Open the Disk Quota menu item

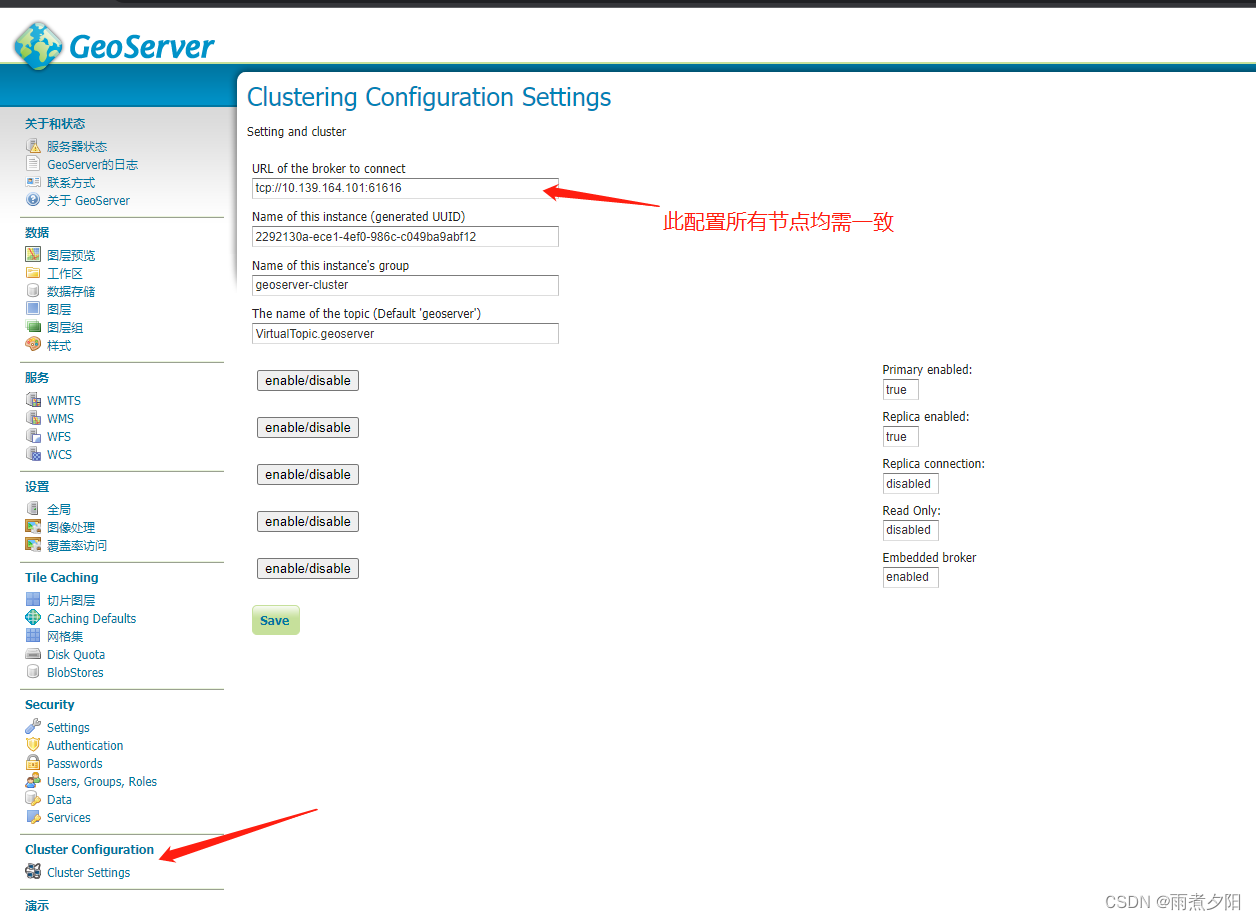76,655
